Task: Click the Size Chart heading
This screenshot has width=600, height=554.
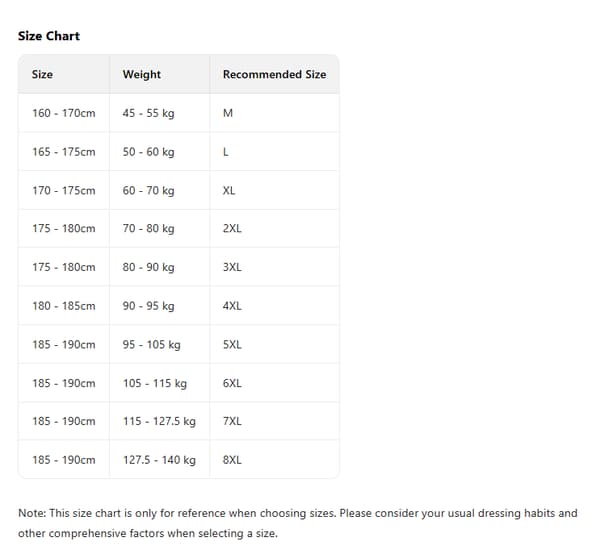Action: pos(49,36)
